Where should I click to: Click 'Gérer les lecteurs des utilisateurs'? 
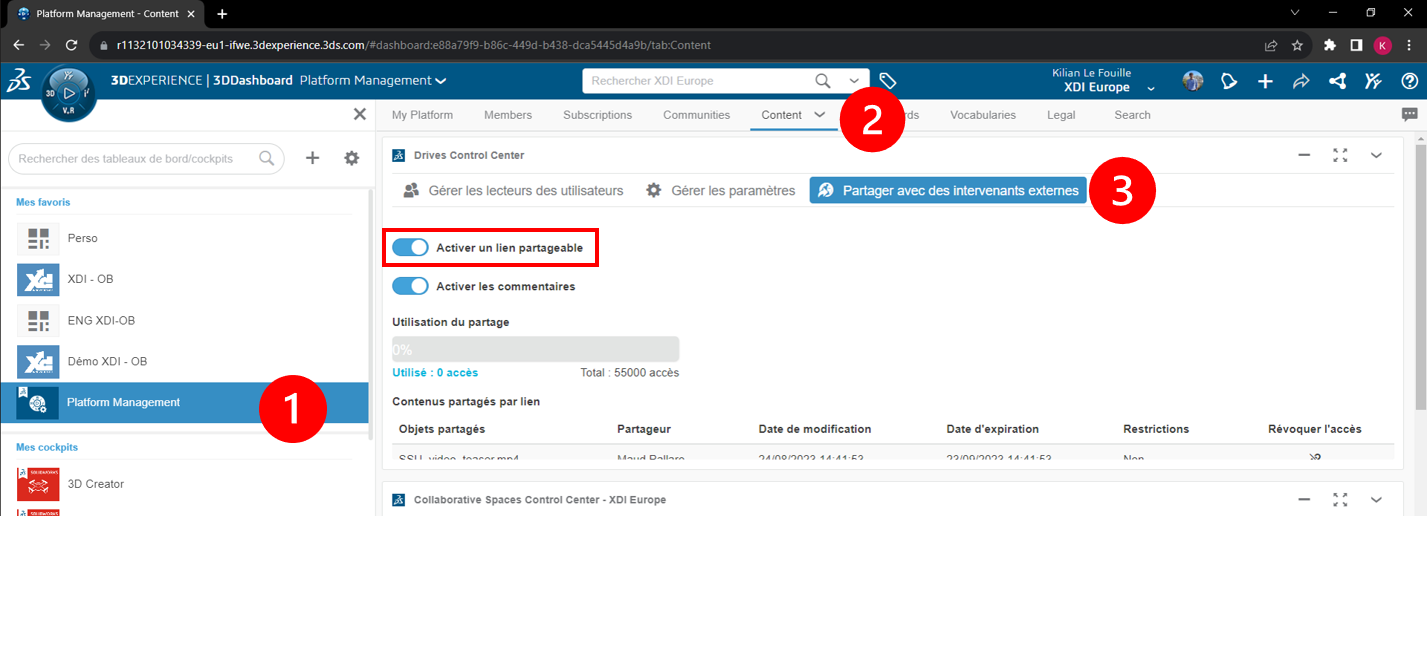tap(513, 190)
